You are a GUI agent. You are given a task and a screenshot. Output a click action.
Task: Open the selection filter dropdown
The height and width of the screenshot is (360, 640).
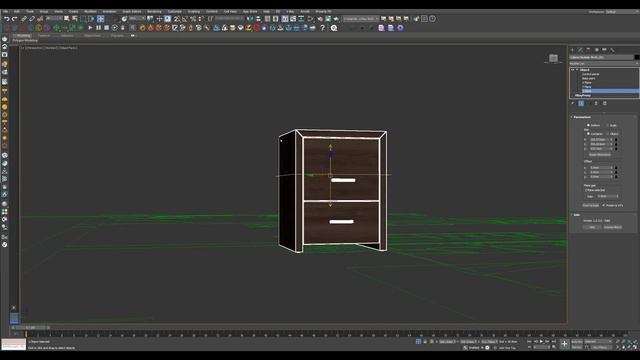pyautogui.click(x=54, y=19)
